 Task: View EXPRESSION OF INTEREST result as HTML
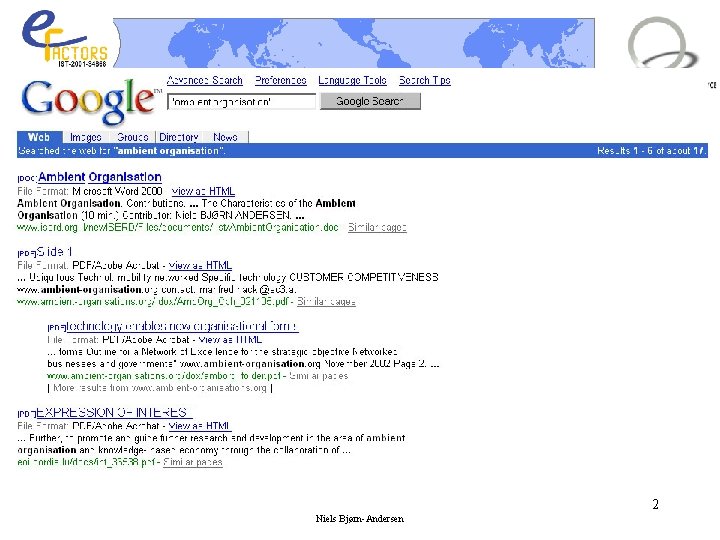click(x=200, y=426)
